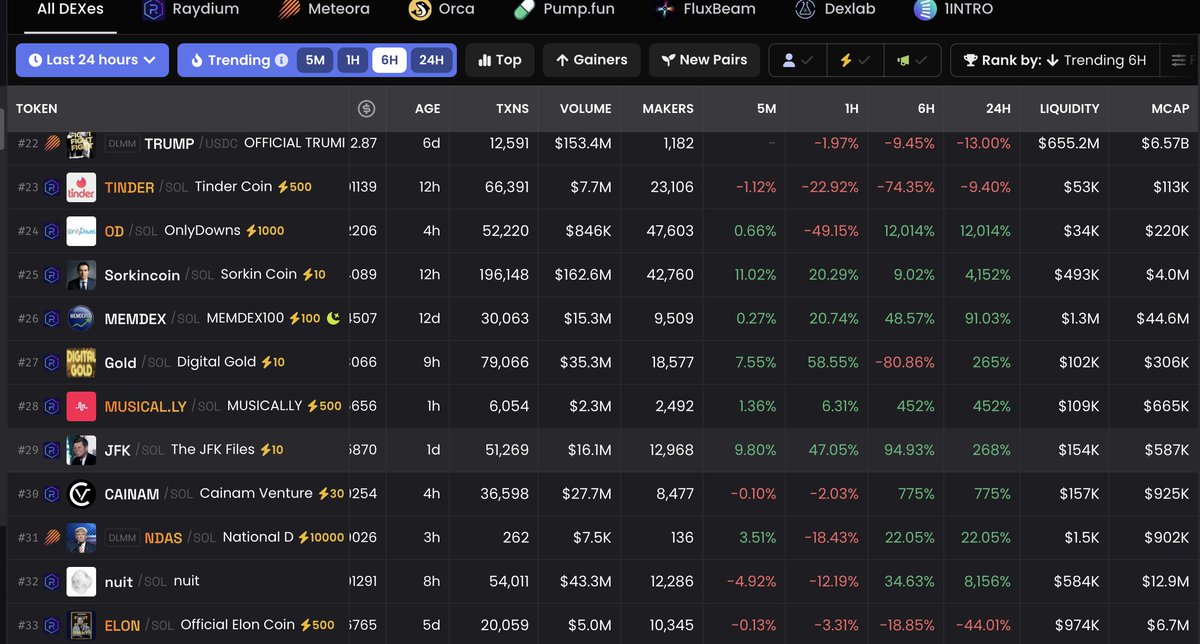
Task: Click the OnlyDowns token logo
Action: pyautogui.click(x=81, y=231)
